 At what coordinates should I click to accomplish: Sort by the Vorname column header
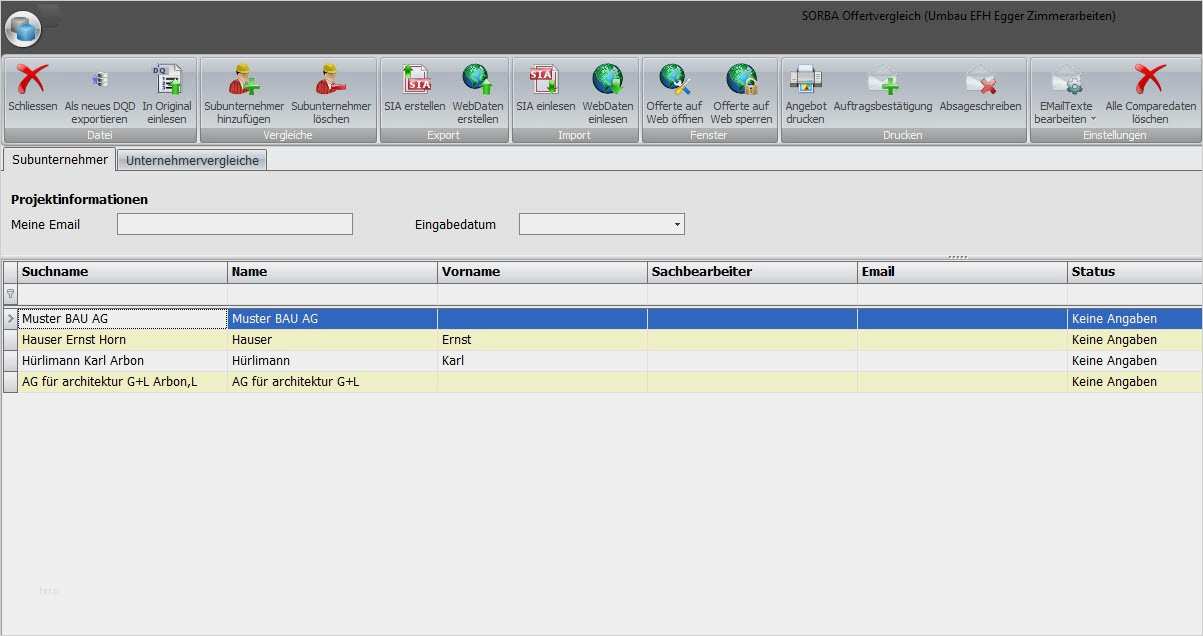pos(543,271)
